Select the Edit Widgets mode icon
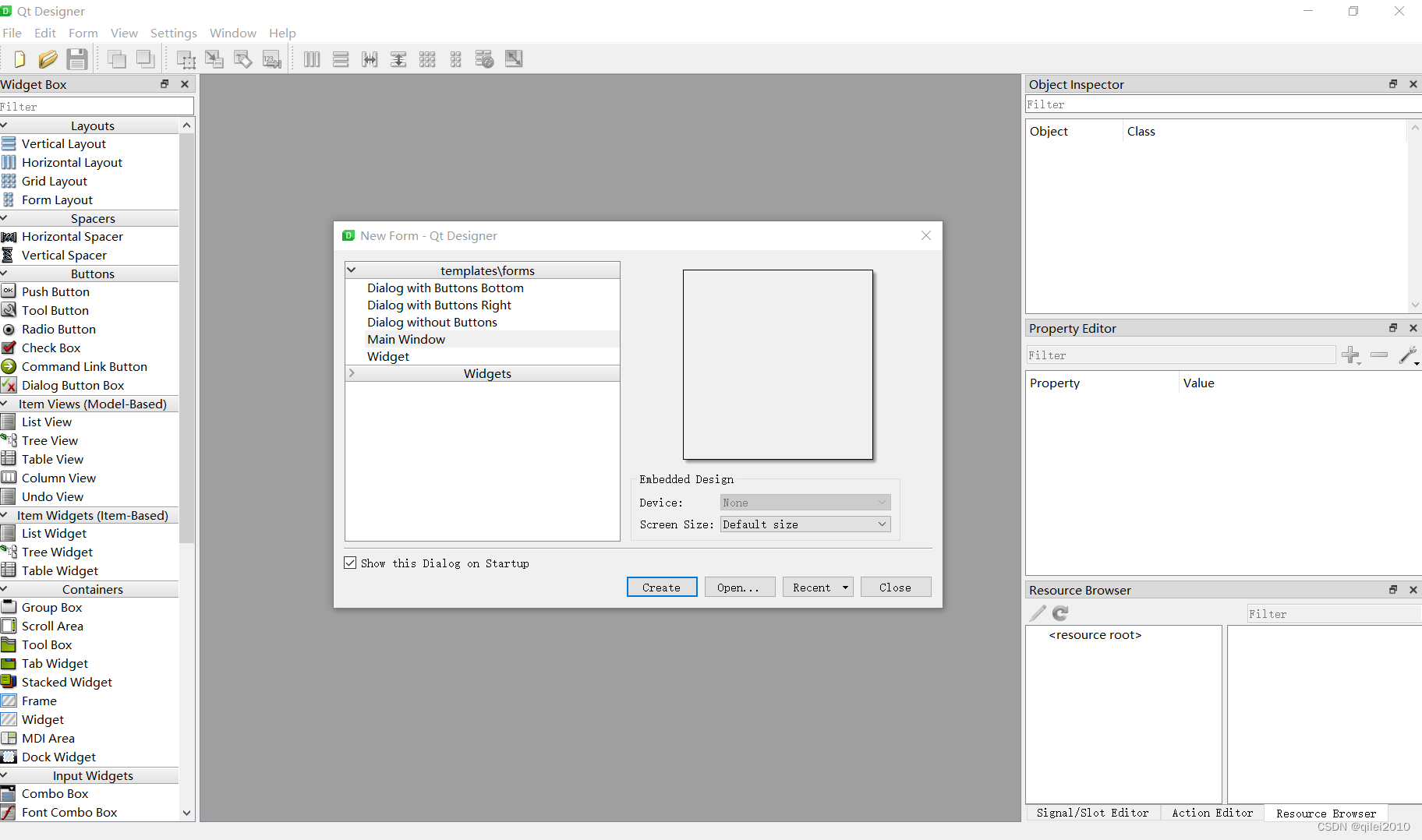The image size is (1422, 840). [186, 59]
